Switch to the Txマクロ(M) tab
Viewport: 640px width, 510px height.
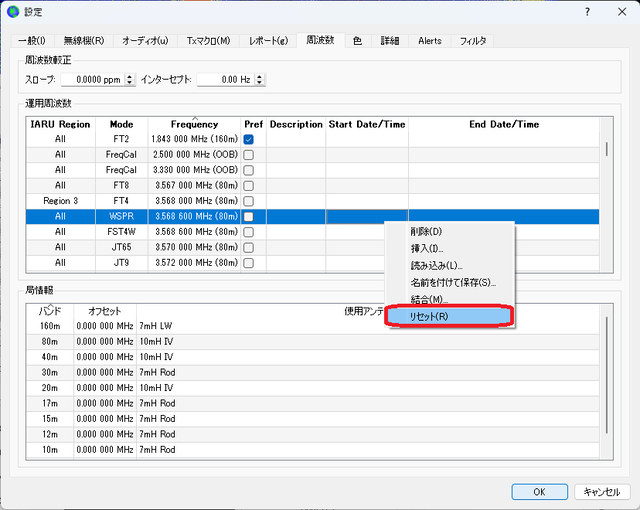pyautogui.click(x=208, y=41)
